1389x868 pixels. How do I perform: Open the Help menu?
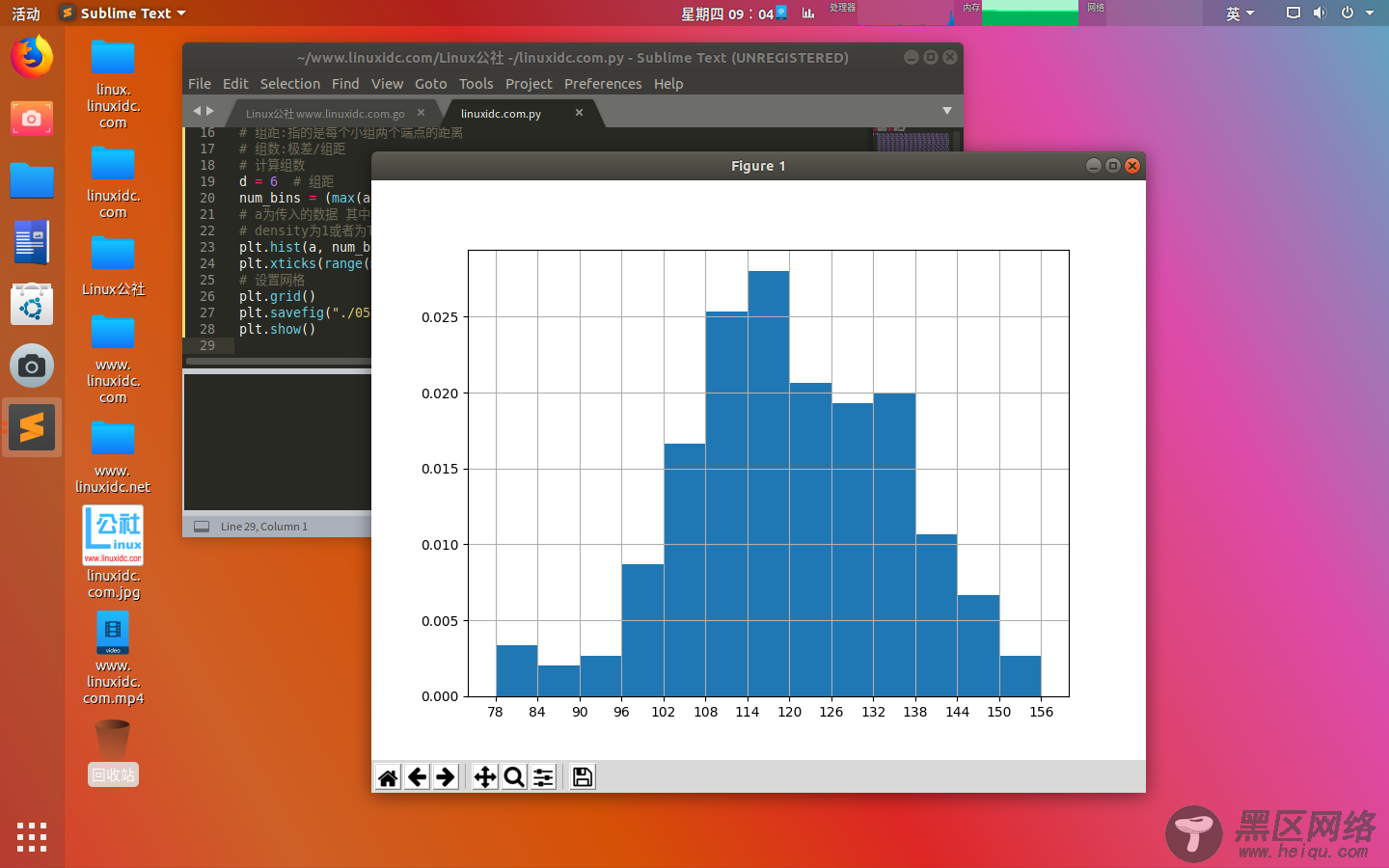pyautogui.click(x=668, y=84)
